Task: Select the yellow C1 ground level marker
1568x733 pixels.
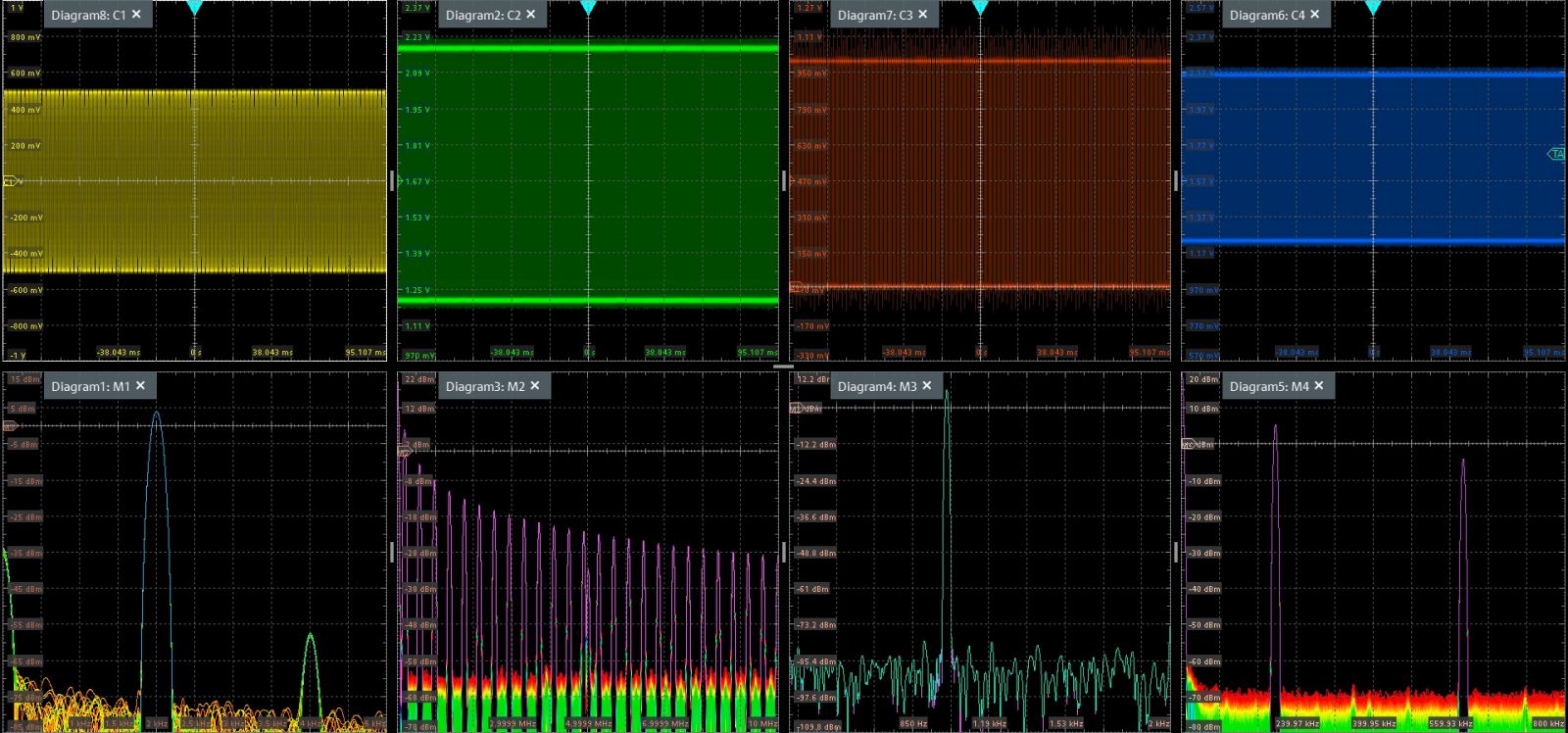Action: tap(11, 181)
